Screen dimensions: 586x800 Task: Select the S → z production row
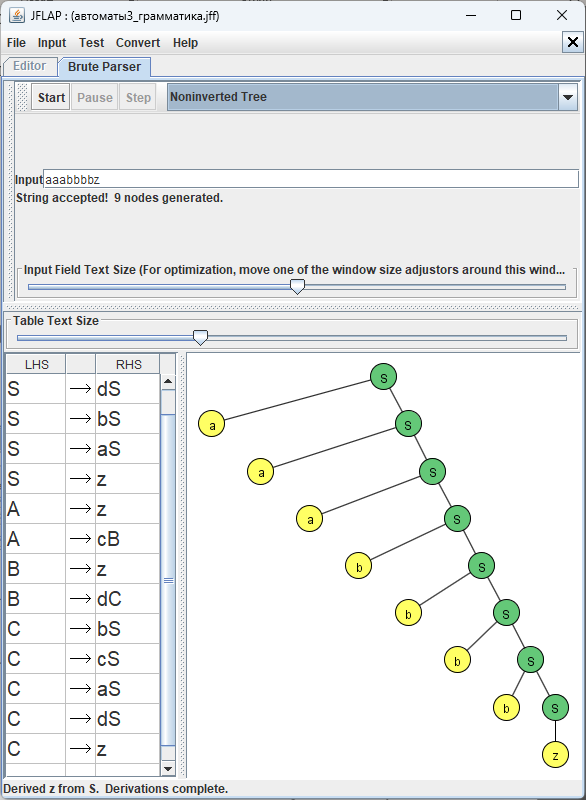(x=83, y=479)
